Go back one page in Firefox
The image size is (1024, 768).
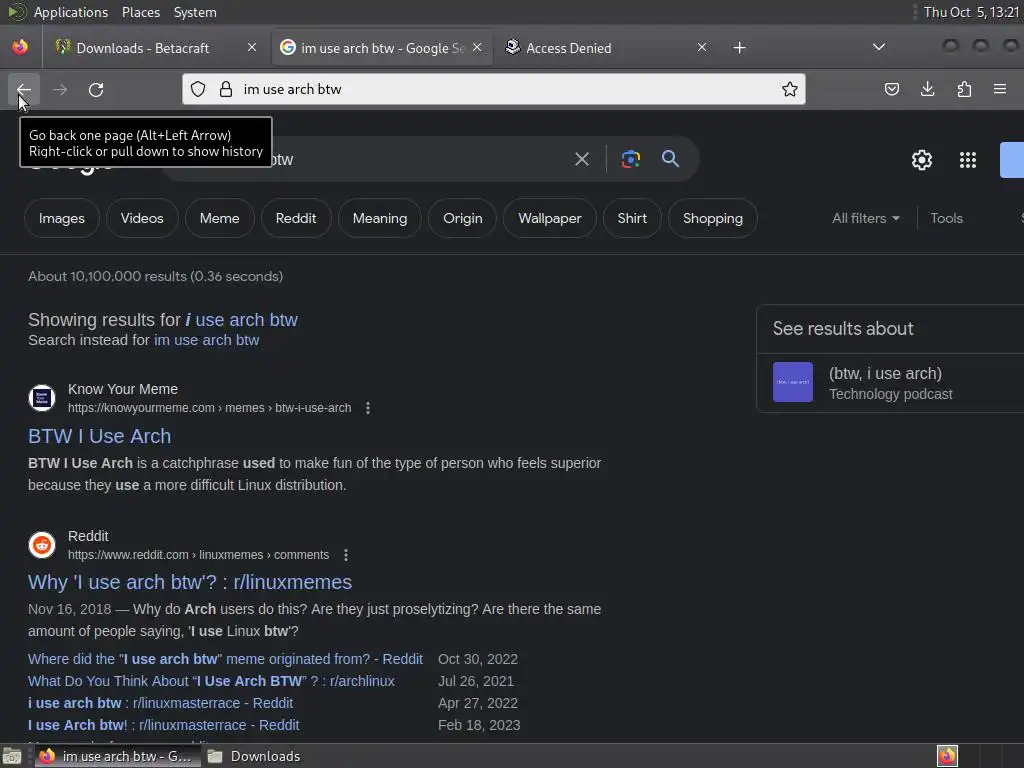tap(24, 89)
